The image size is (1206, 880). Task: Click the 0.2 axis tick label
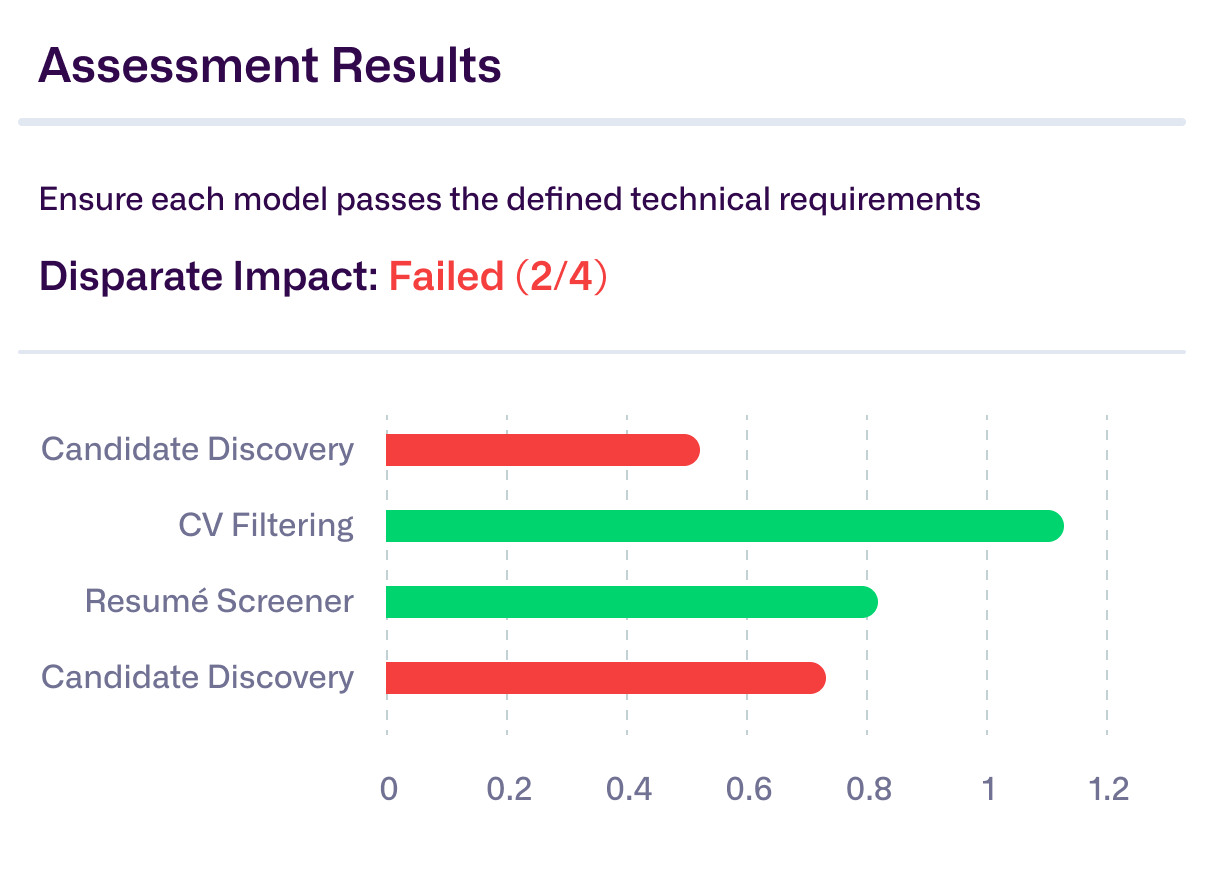508,789
